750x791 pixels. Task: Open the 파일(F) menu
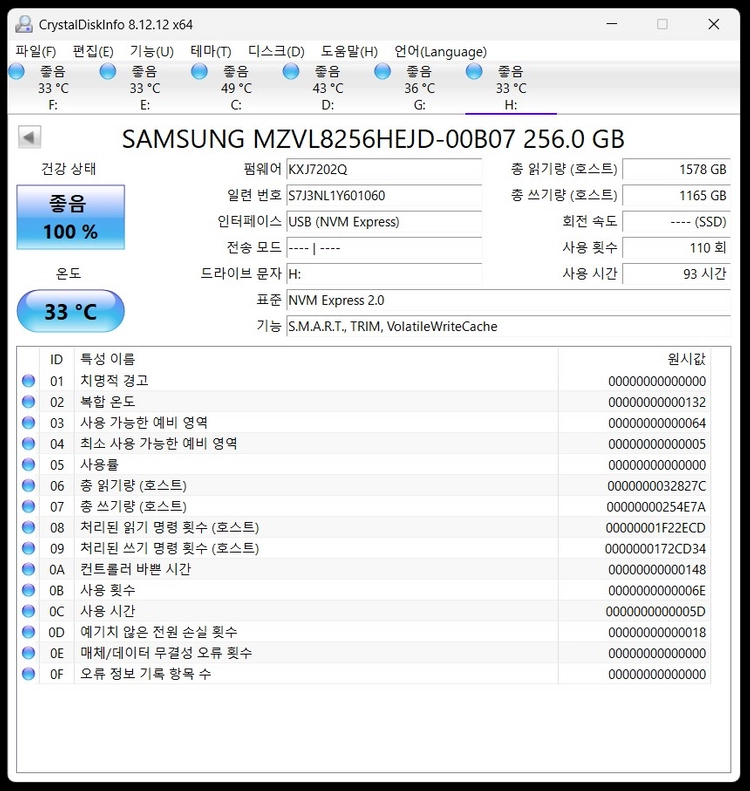point(35,51)
